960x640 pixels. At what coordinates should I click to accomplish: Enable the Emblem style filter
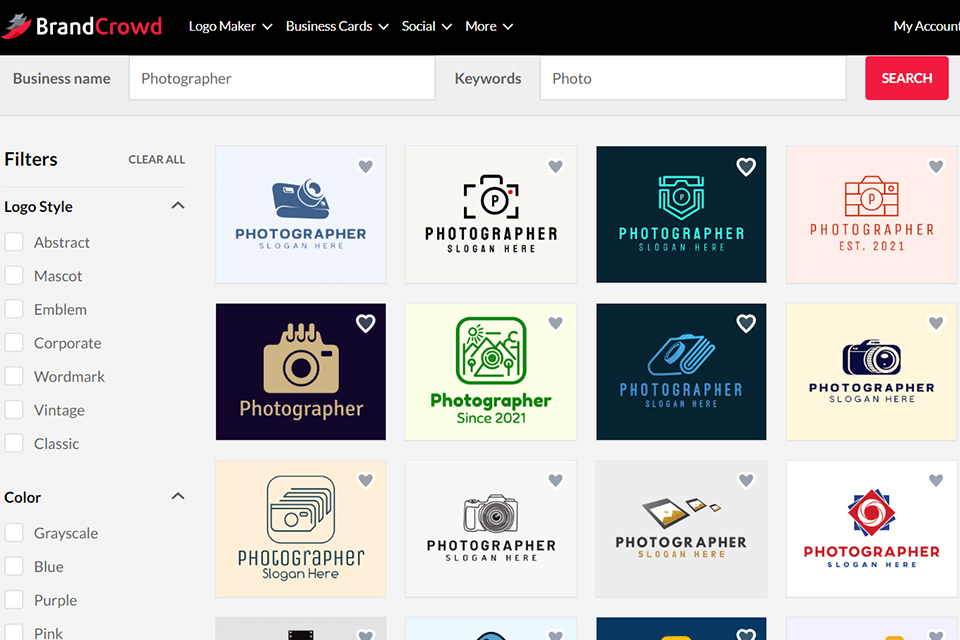pyautogui.click(x=14, y=309)
